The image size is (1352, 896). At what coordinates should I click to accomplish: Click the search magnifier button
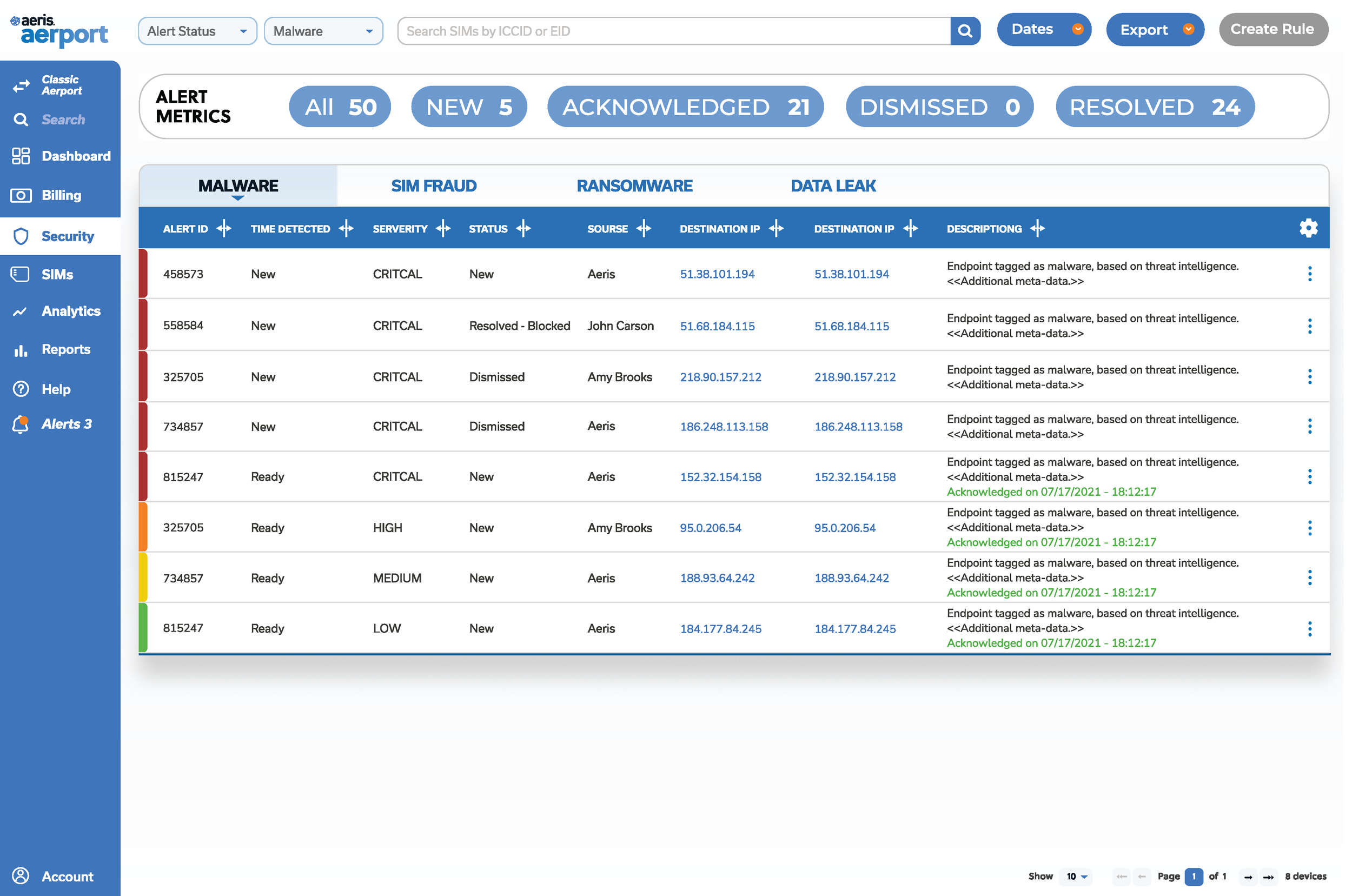[965, 31]
